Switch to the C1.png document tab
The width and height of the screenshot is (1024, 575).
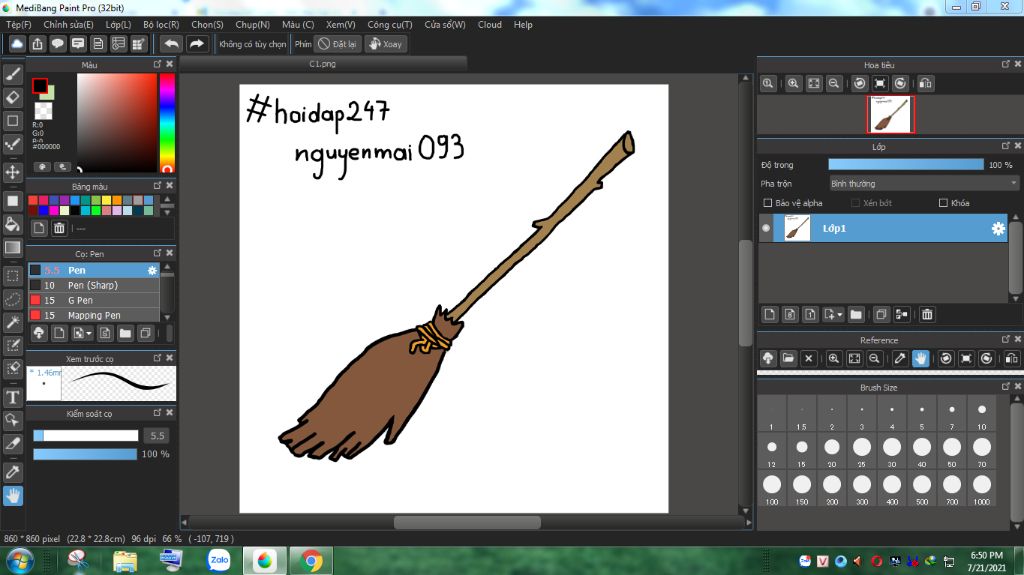pyautogui.click(x=323, y=63)
